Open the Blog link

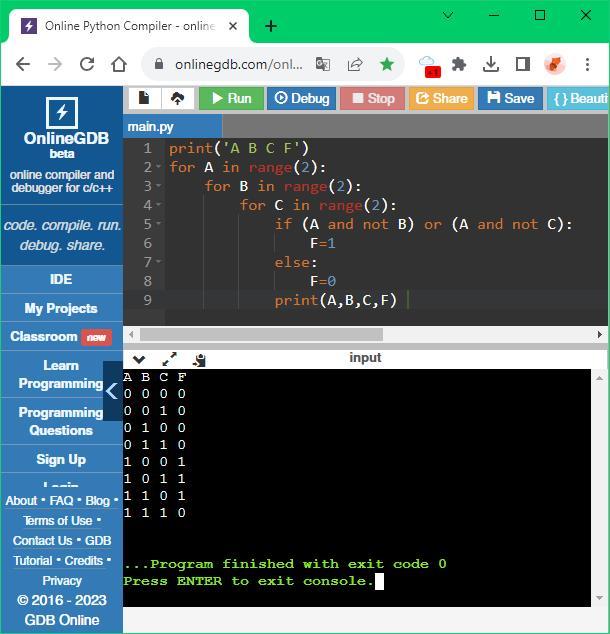tap(97, 501)
